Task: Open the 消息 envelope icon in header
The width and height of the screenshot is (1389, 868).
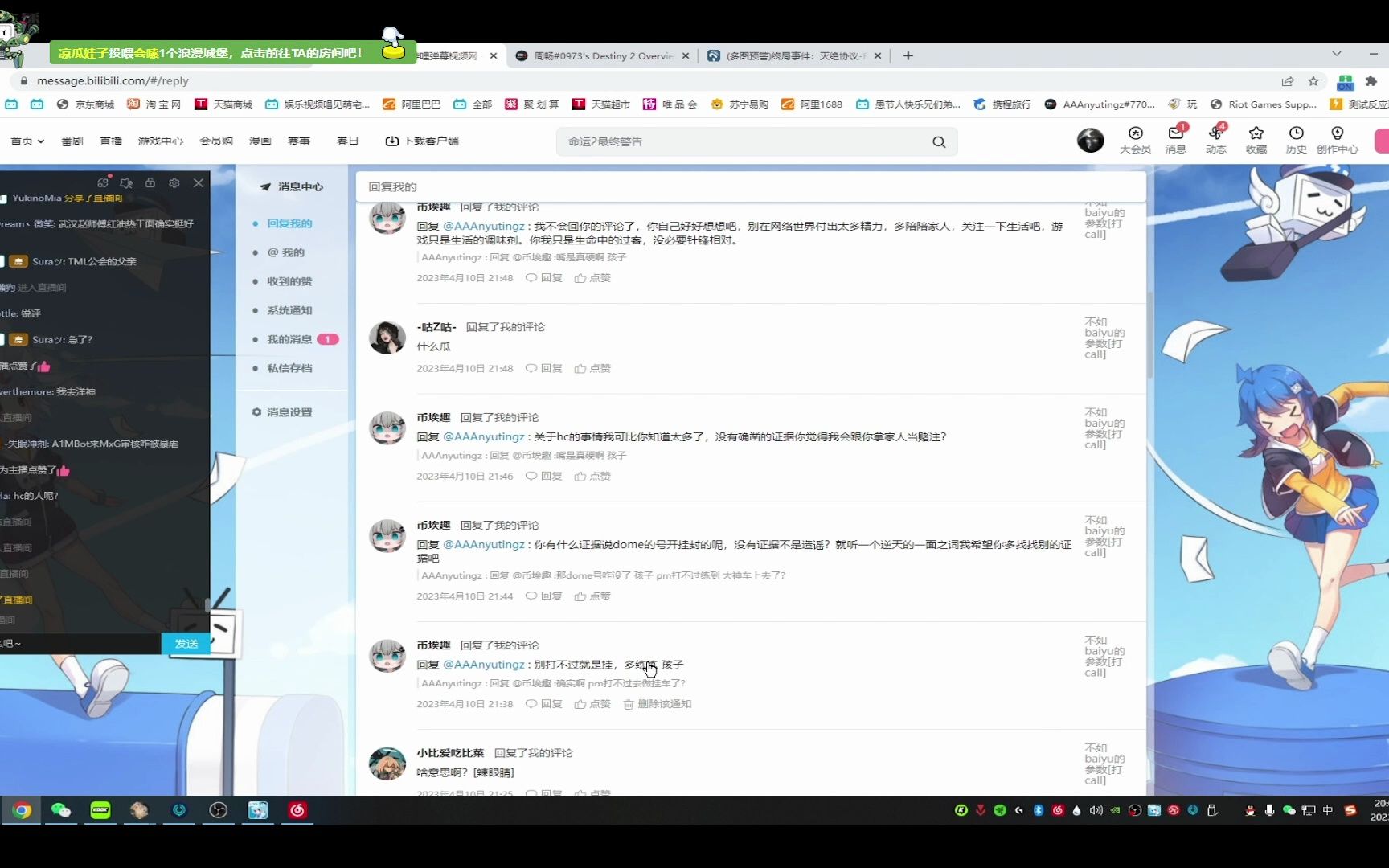Action: pyautogui.click(x=1176, y=139)
